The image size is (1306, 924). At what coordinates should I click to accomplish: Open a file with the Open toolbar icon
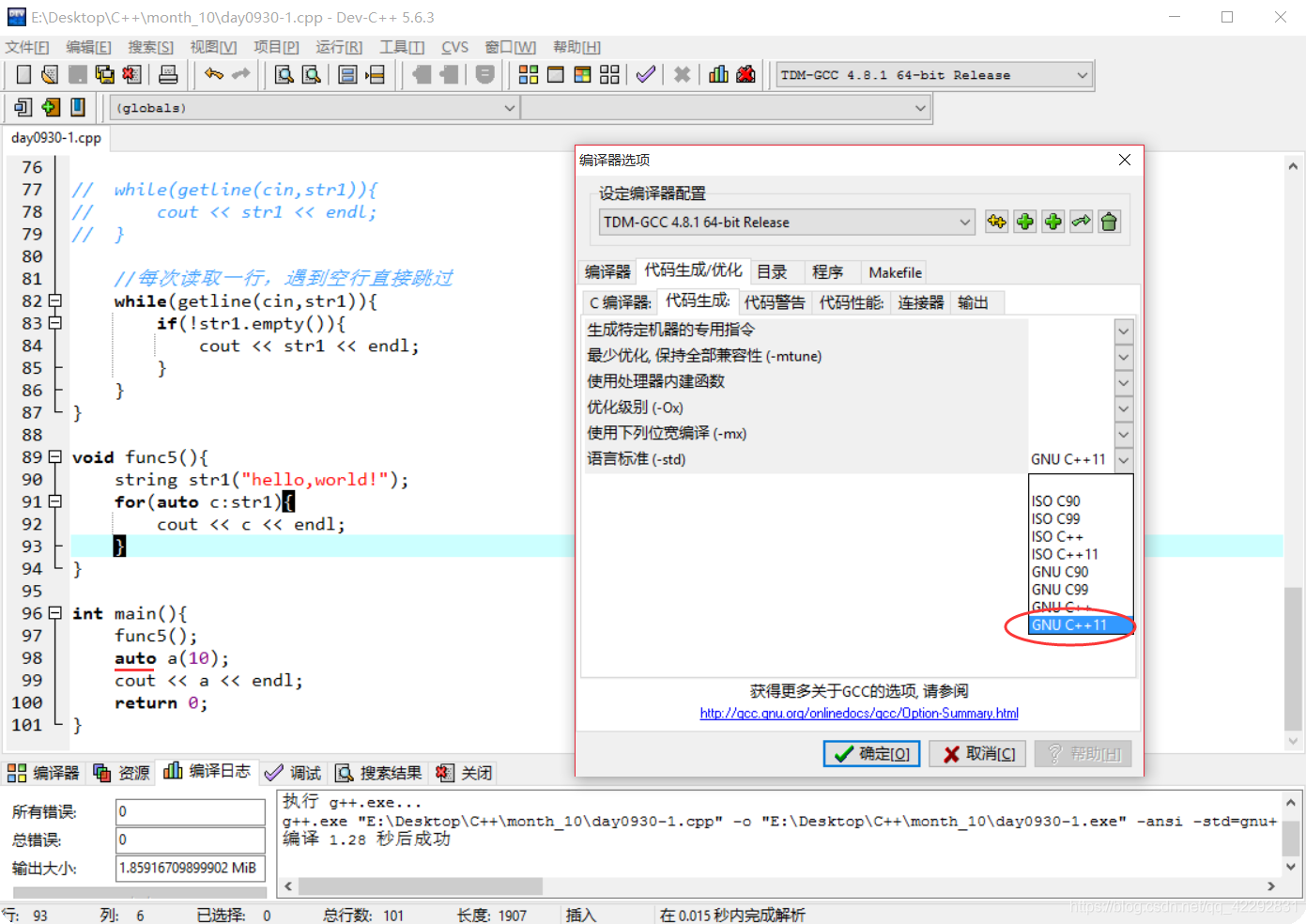click(x=49, y=74)
